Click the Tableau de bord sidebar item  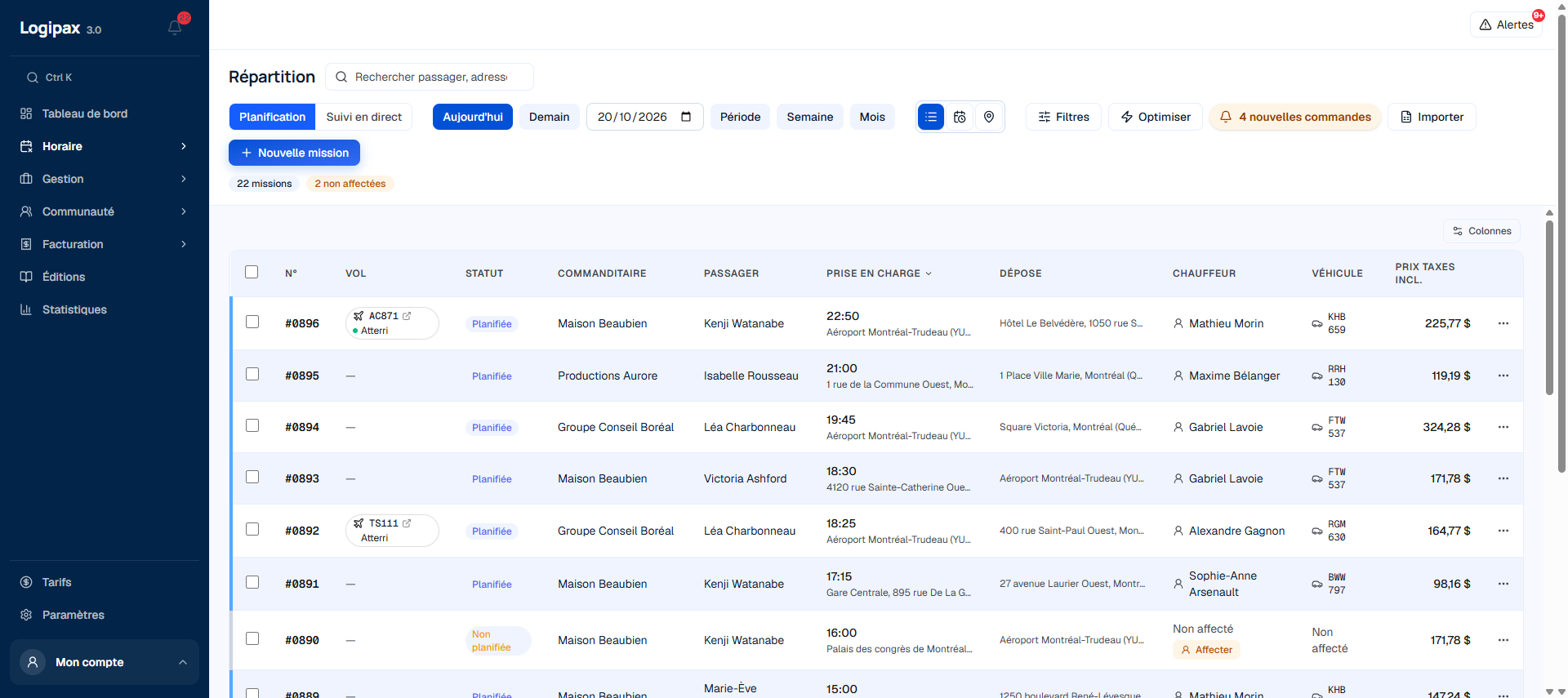pos(105,113)
